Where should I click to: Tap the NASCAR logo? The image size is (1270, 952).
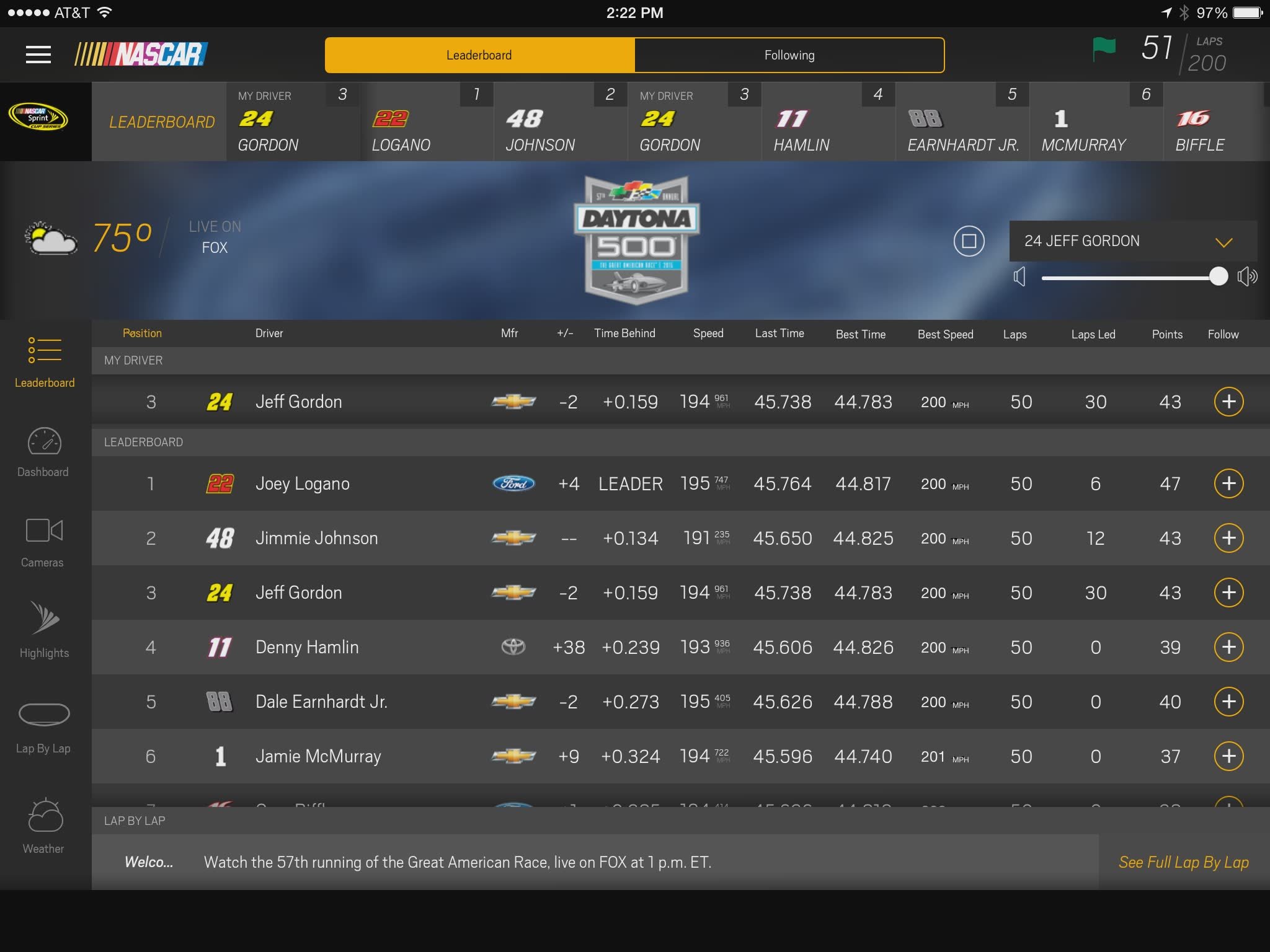pos(141,55)
